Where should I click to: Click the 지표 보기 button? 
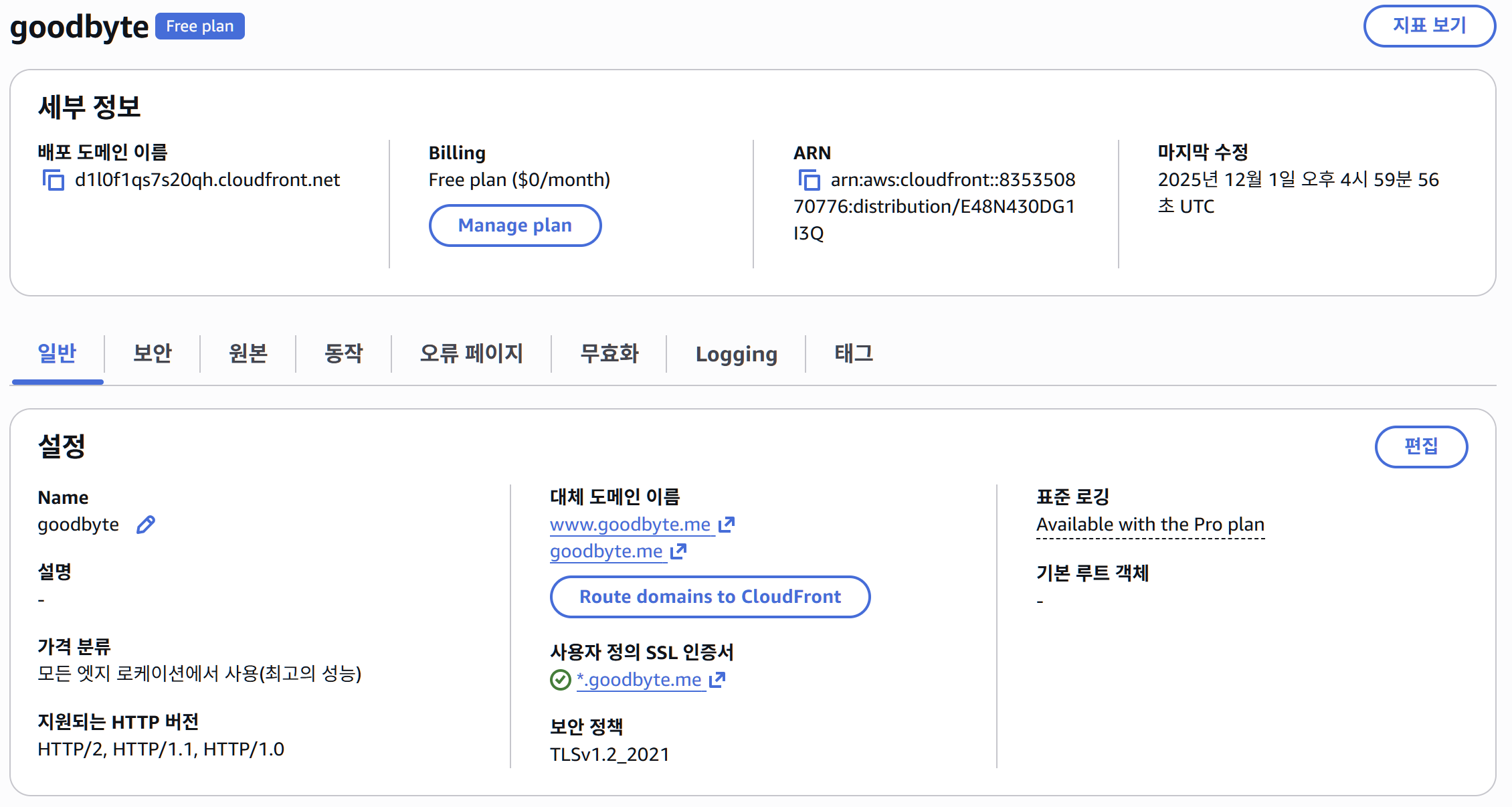(x=1429, y=26)
